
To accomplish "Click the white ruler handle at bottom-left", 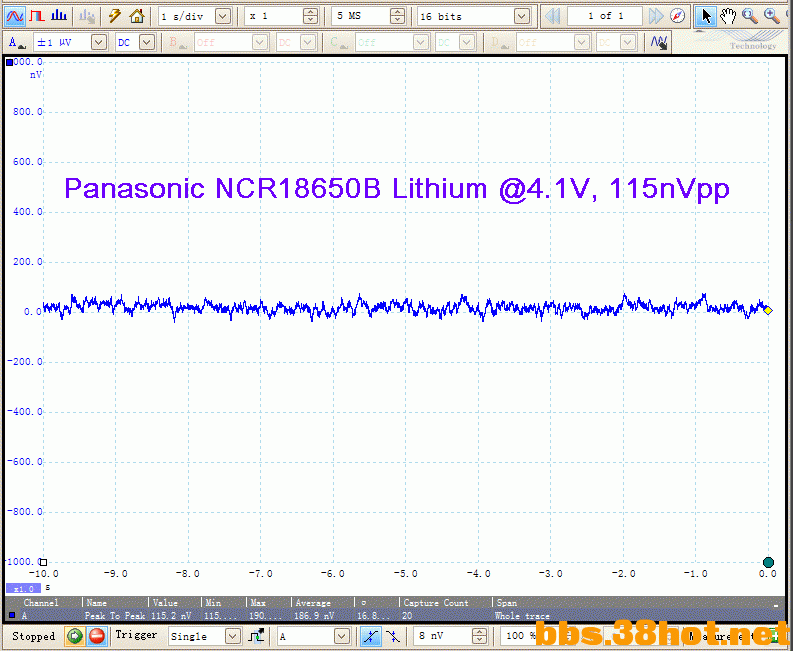I will pos(43,562).
